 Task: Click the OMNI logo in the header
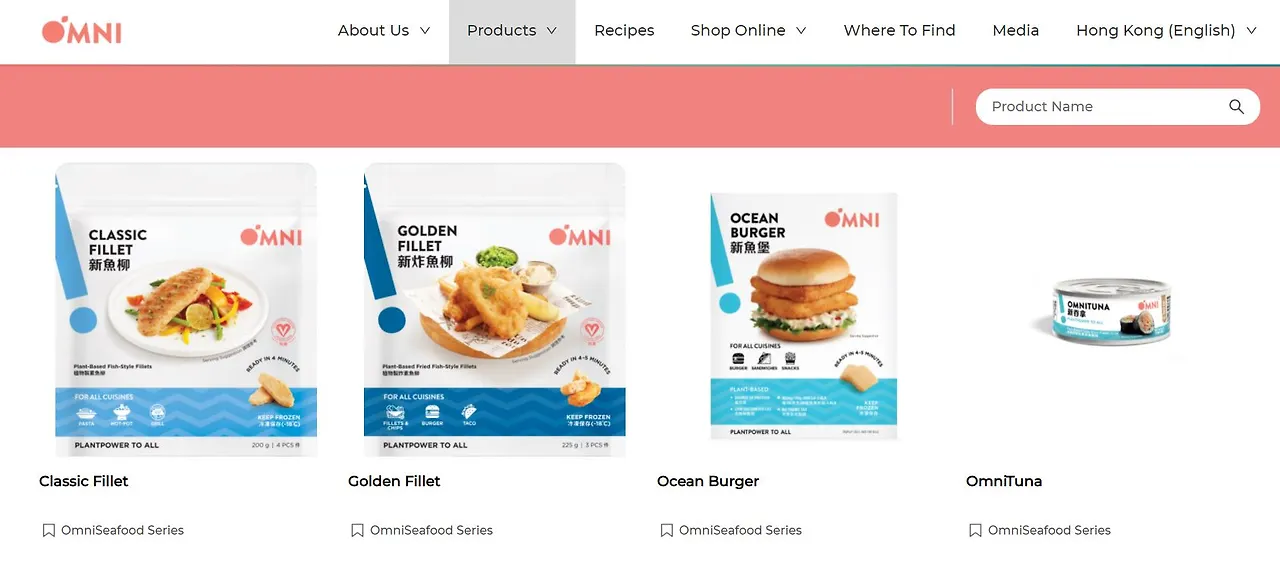tap(81, 31)
